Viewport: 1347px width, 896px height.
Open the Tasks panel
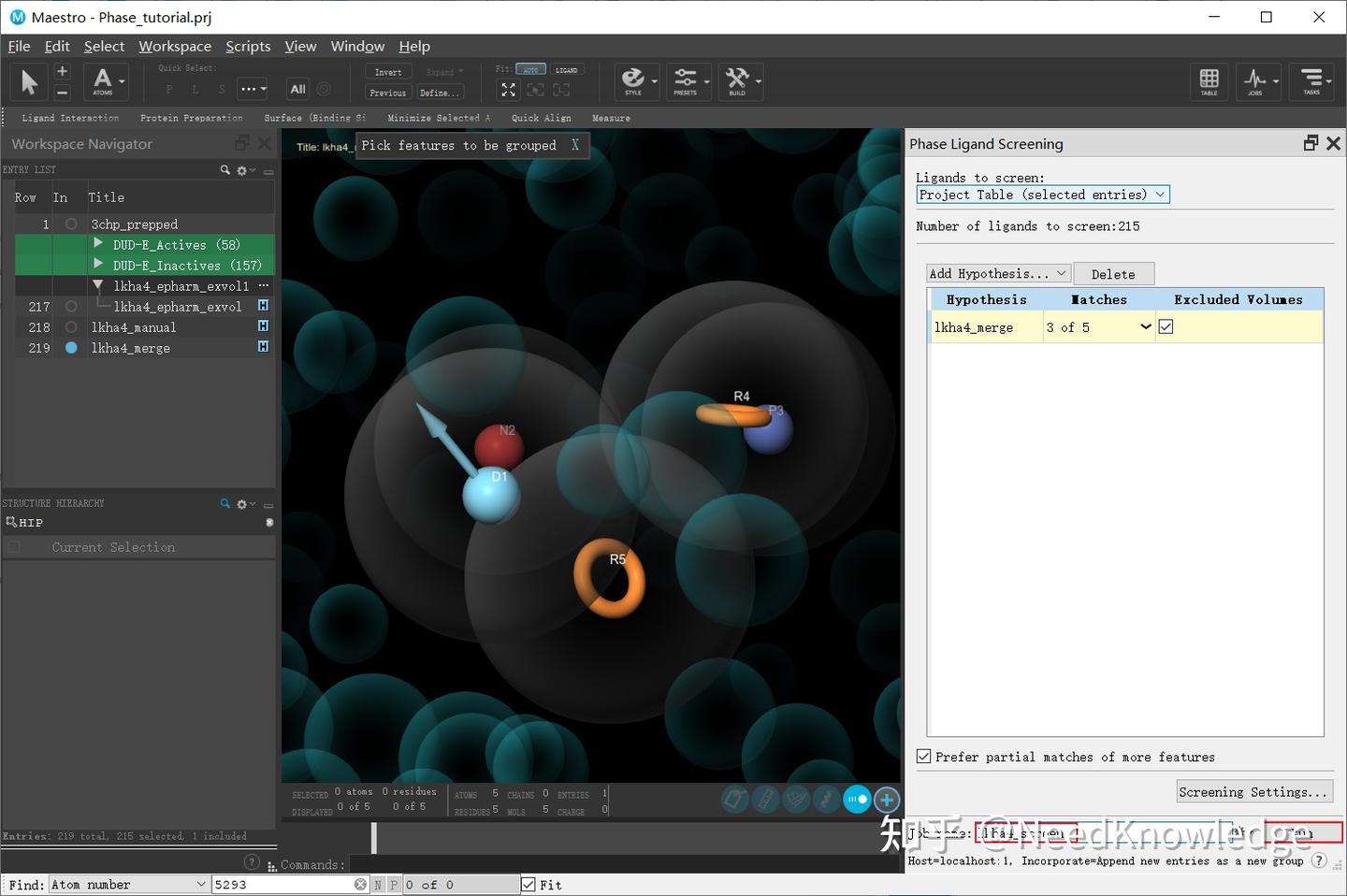tap(1312, 81)
